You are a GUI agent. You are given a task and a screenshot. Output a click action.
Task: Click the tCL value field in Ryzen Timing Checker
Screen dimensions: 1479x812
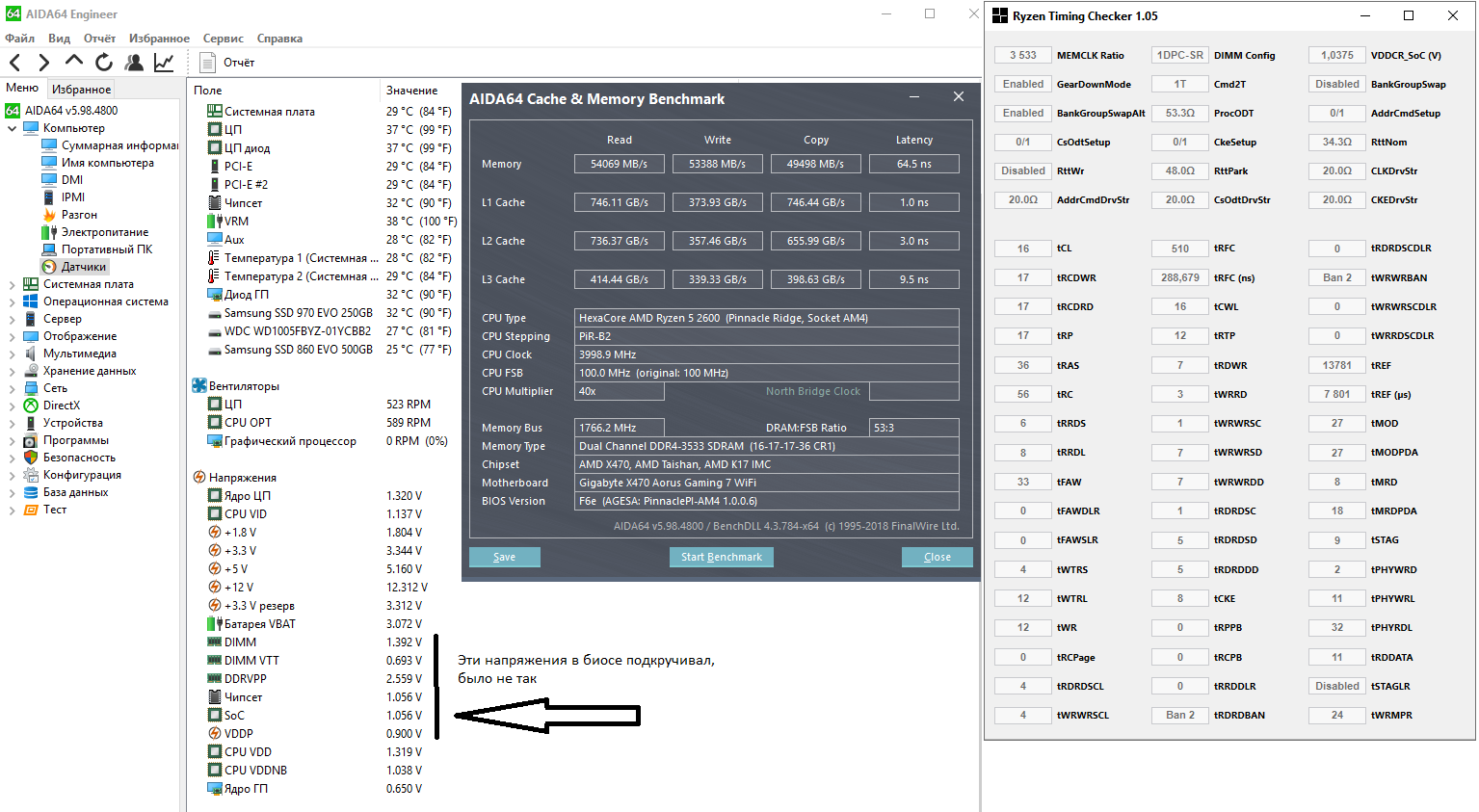tap(1022, 249)
